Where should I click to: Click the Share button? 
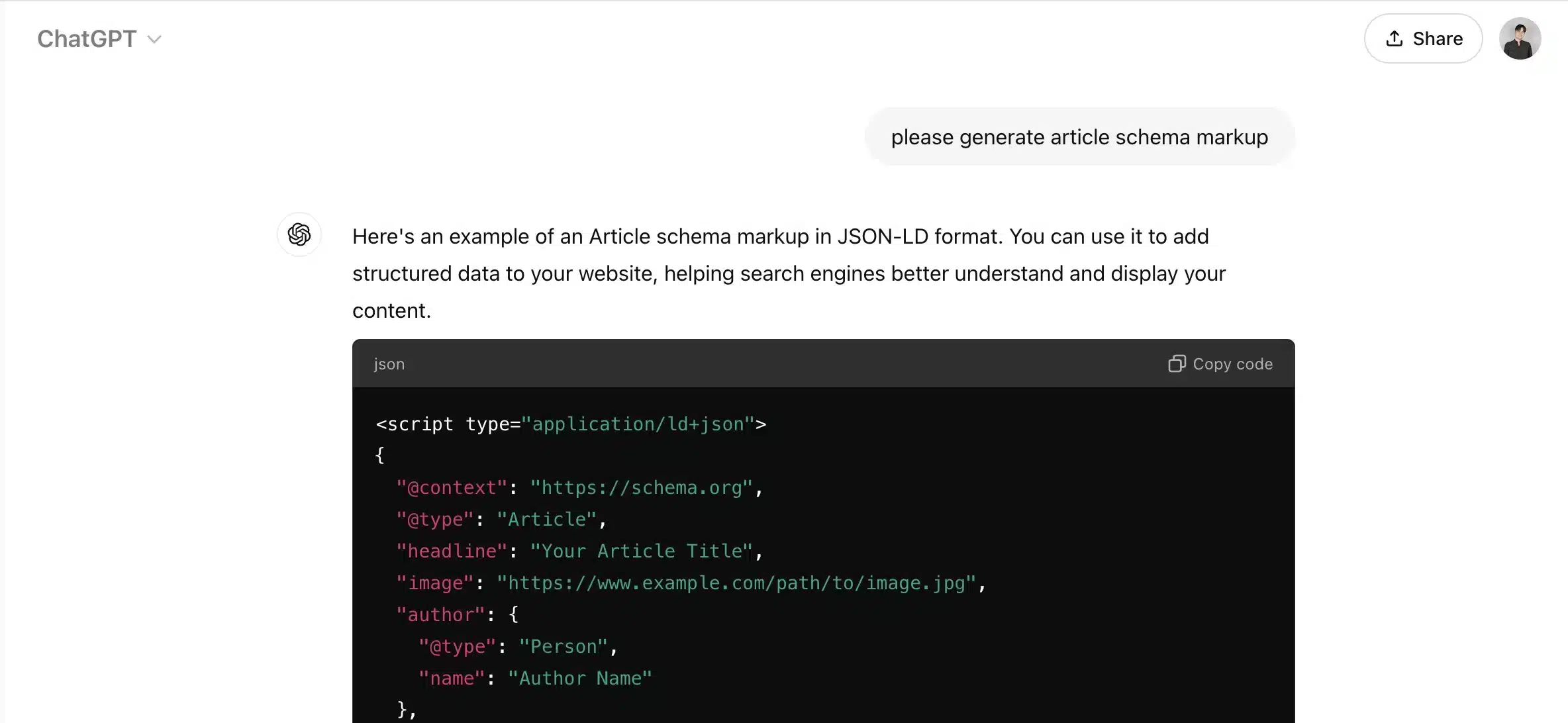(1422, 38)
